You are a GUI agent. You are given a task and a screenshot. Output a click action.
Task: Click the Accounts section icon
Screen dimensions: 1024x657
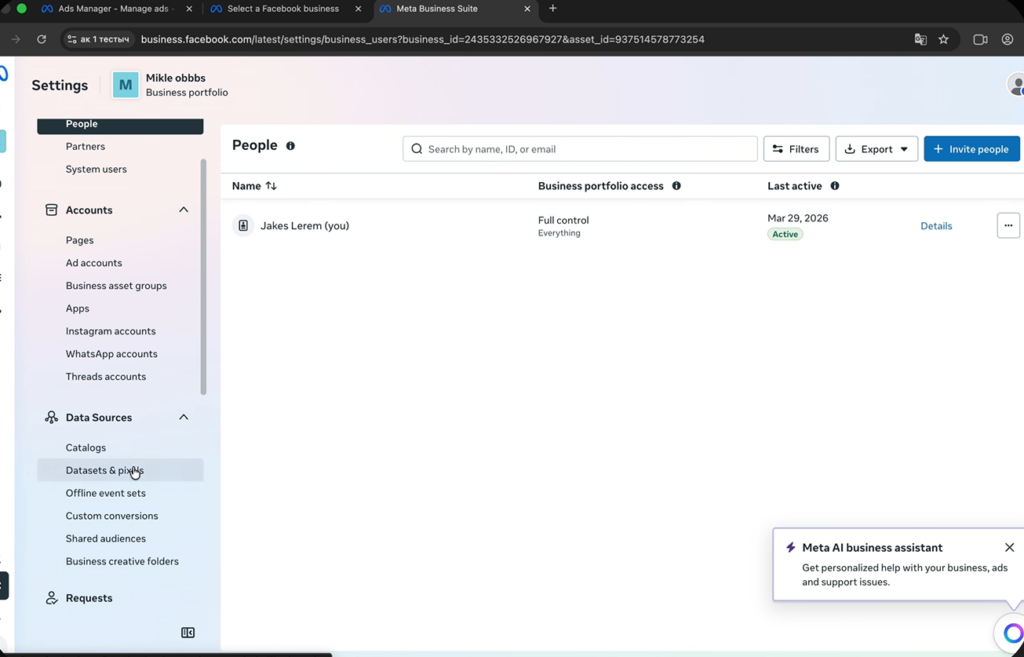[x=51, y=210]
